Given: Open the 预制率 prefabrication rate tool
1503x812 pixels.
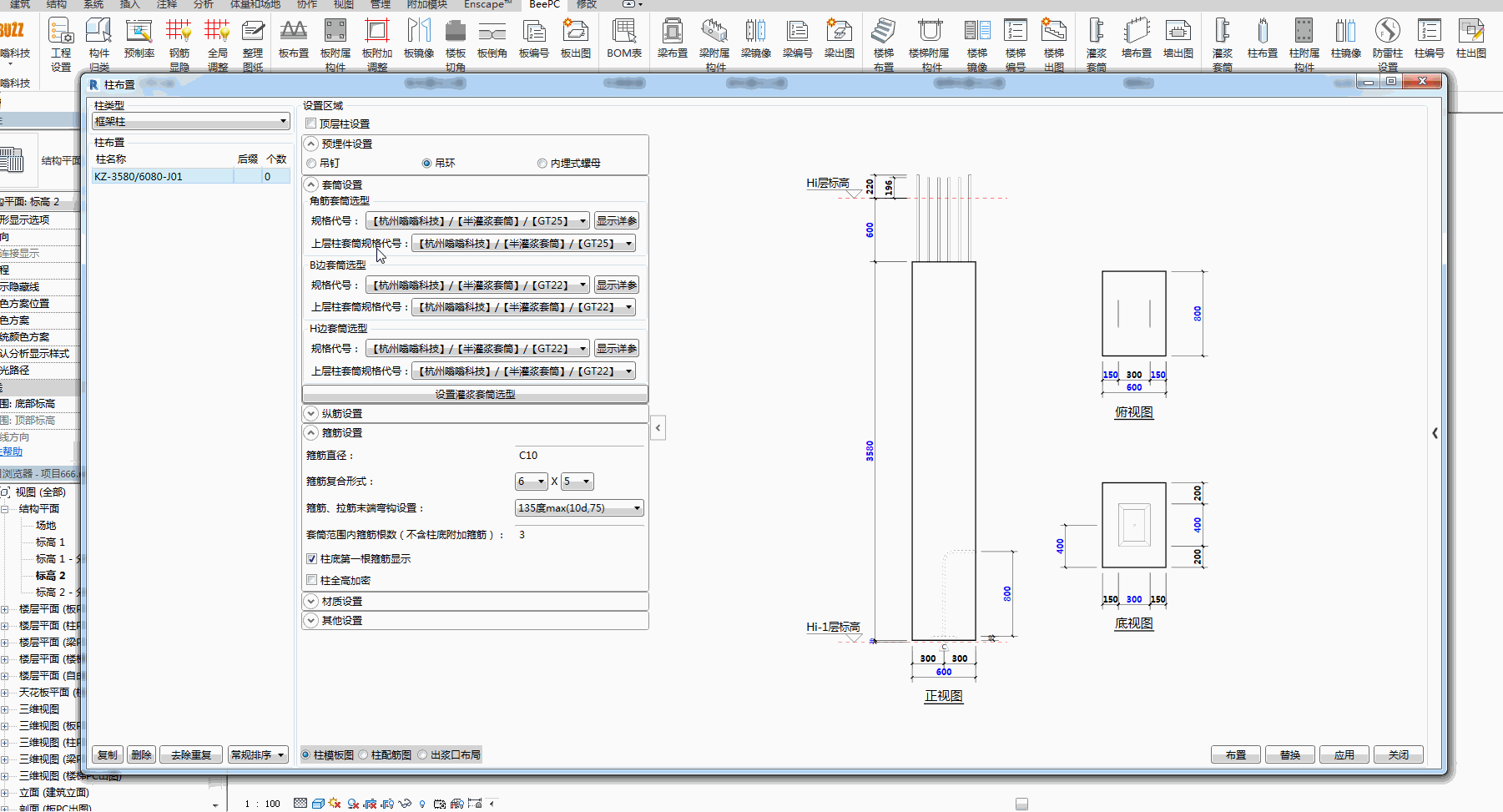Looking at the screenshot, I should (x=139, y=38).
